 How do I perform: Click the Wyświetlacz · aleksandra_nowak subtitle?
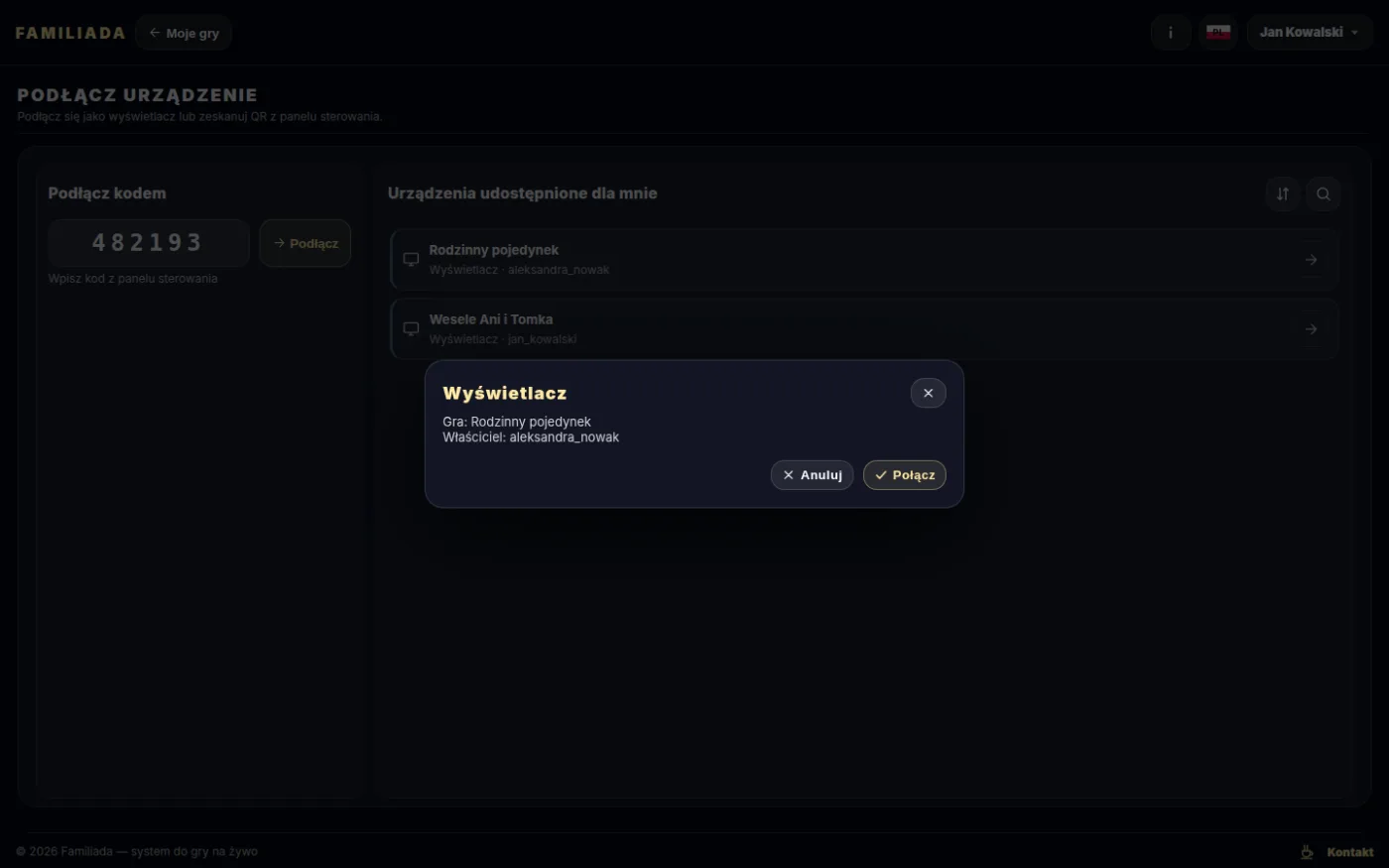pyautogui.click(x=520, y=270)
